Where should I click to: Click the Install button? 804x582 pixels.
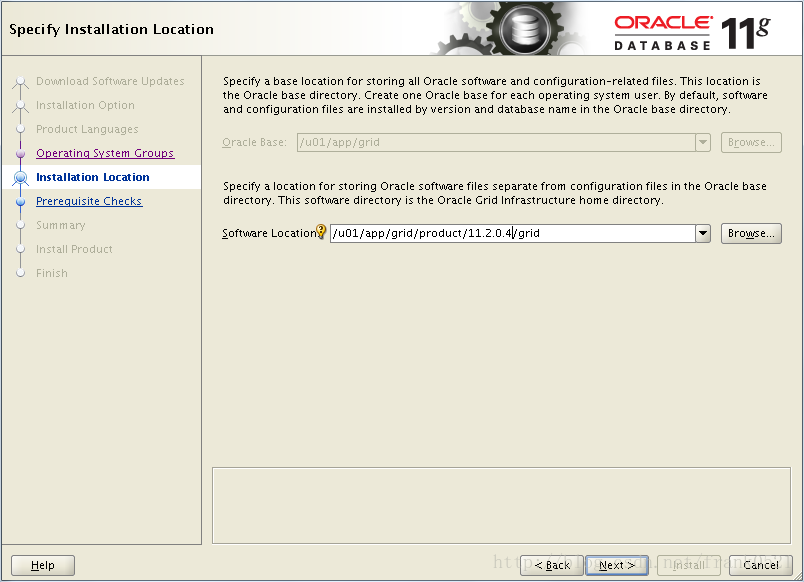coord(689,565)
